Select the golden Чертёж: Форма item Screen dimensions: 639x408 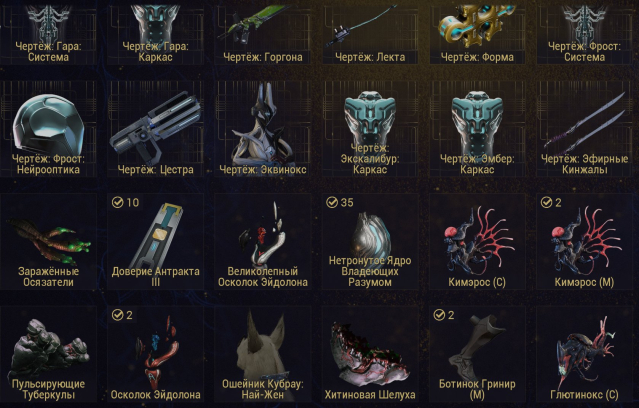[477, 33]
